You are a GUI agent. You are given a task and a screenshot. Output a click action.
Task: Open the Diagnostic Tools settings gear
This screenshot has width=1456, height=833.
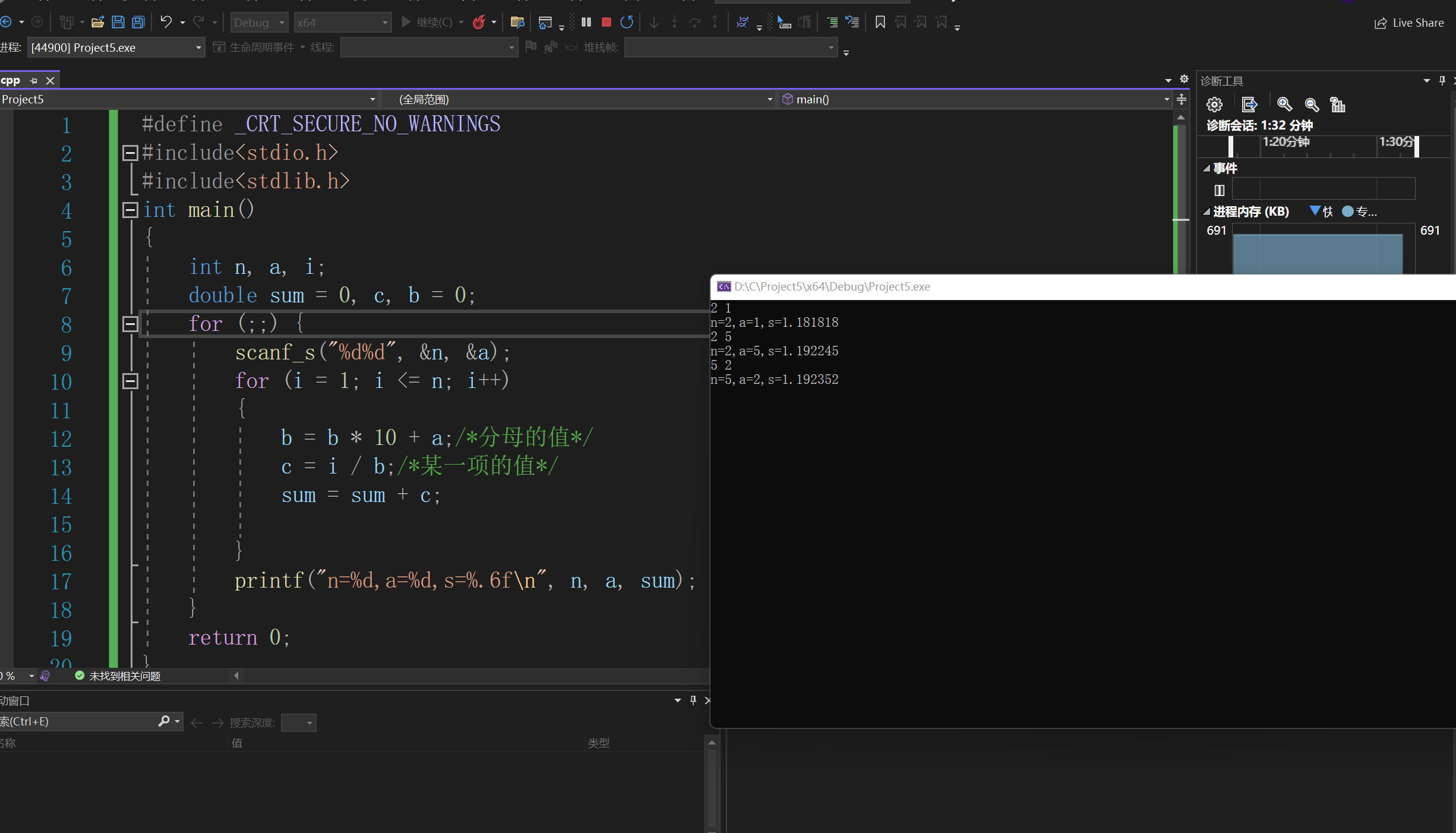pos(1214,105)
